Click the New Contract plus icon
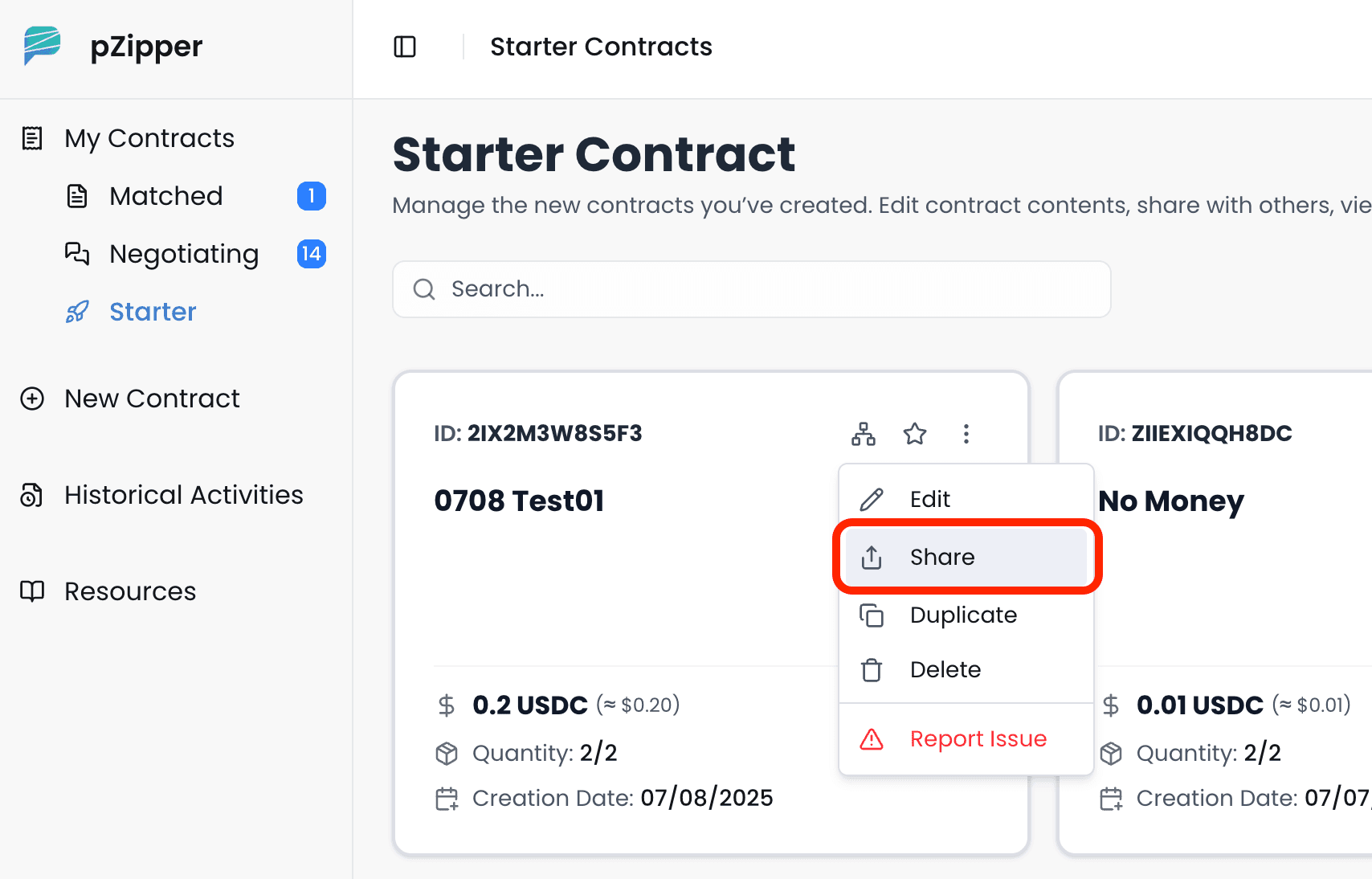This screenshot has width=1372, height=879. pos(32,399)
